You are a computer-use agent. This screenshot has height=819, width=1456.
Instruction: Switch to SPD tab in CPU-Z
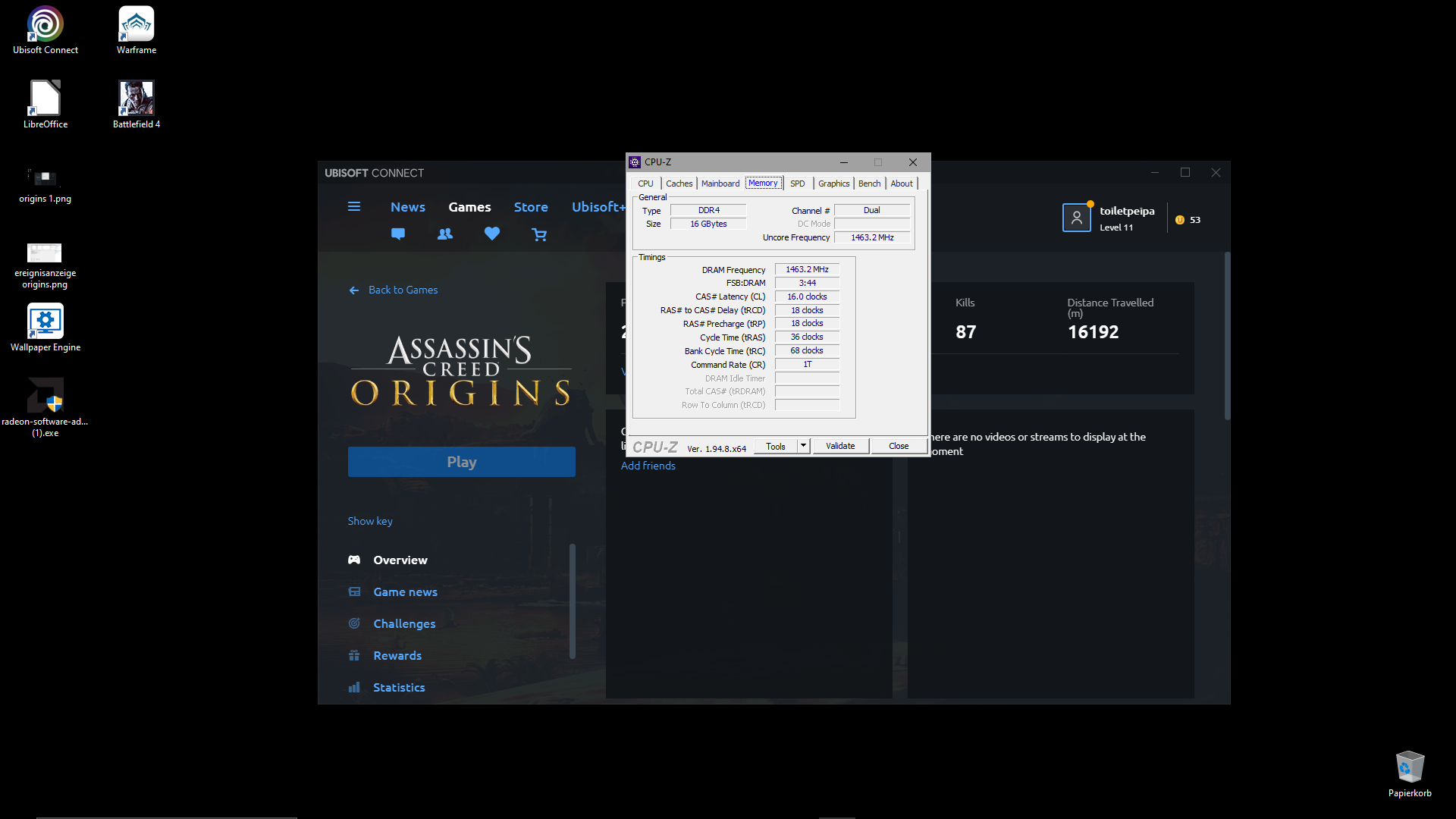798,184
